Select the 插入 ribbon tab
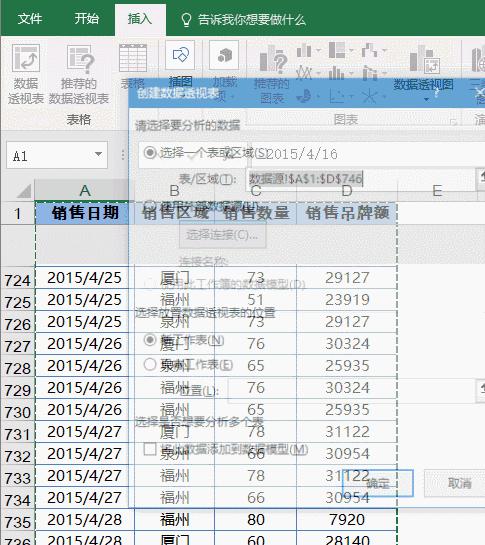Image resolution: width=485 pixels, height=545 pixels. click(x=140, y=19)
